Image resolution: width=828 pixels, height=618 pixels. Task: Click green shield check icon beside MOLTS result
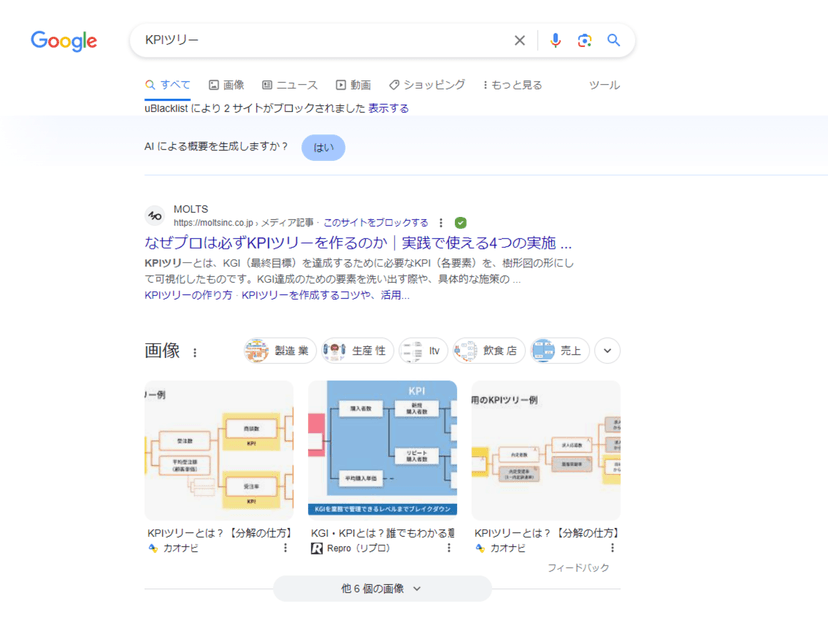click(x=460, y=223)
